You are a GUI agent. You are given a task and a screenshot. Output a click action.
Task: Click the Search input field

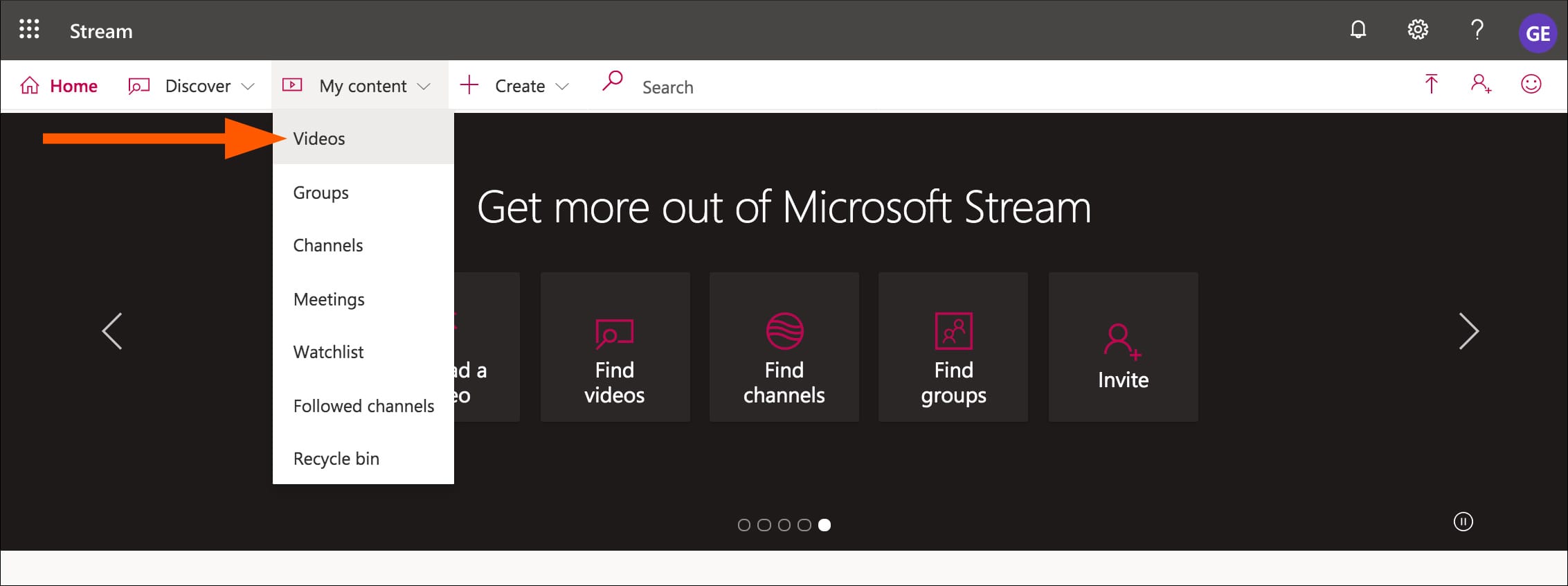click(x=762, y=87)
